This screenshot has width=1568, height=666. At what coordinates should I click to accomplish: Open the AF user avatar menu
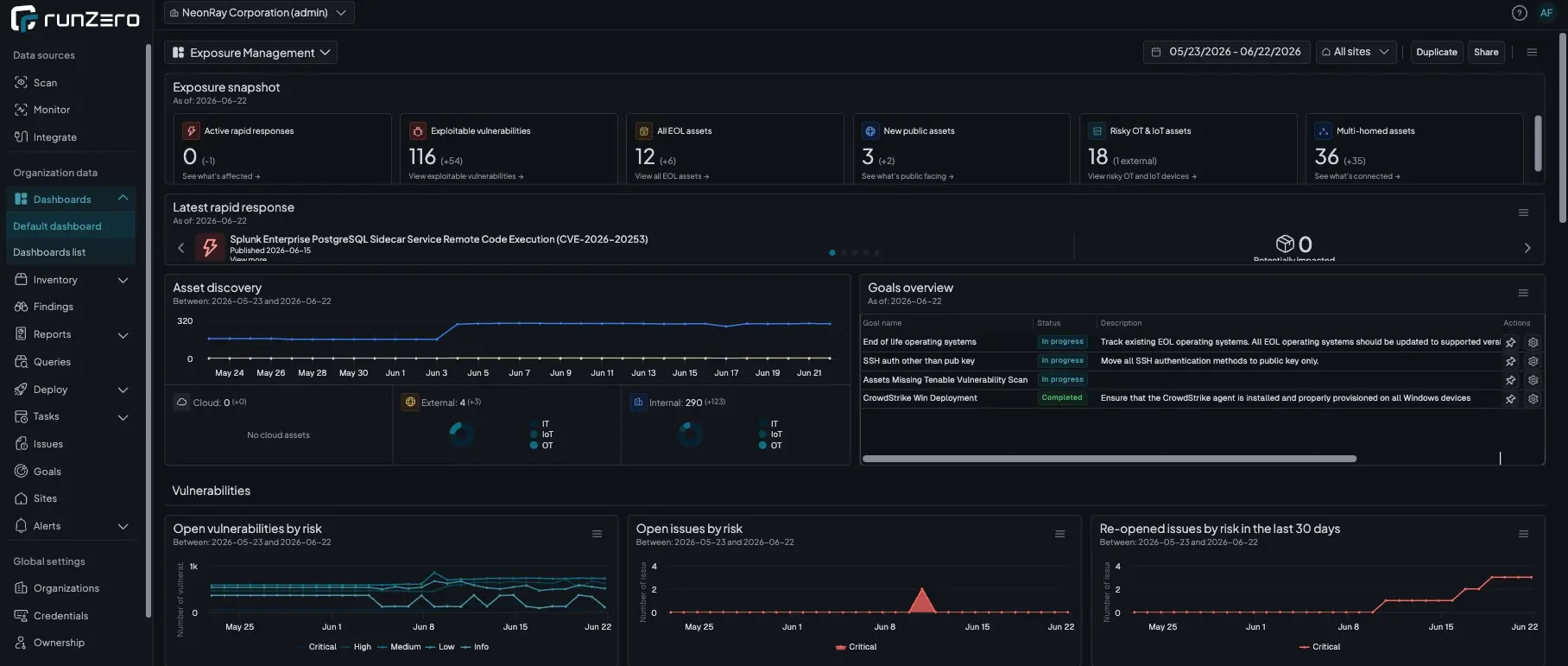pos(1546,13)
